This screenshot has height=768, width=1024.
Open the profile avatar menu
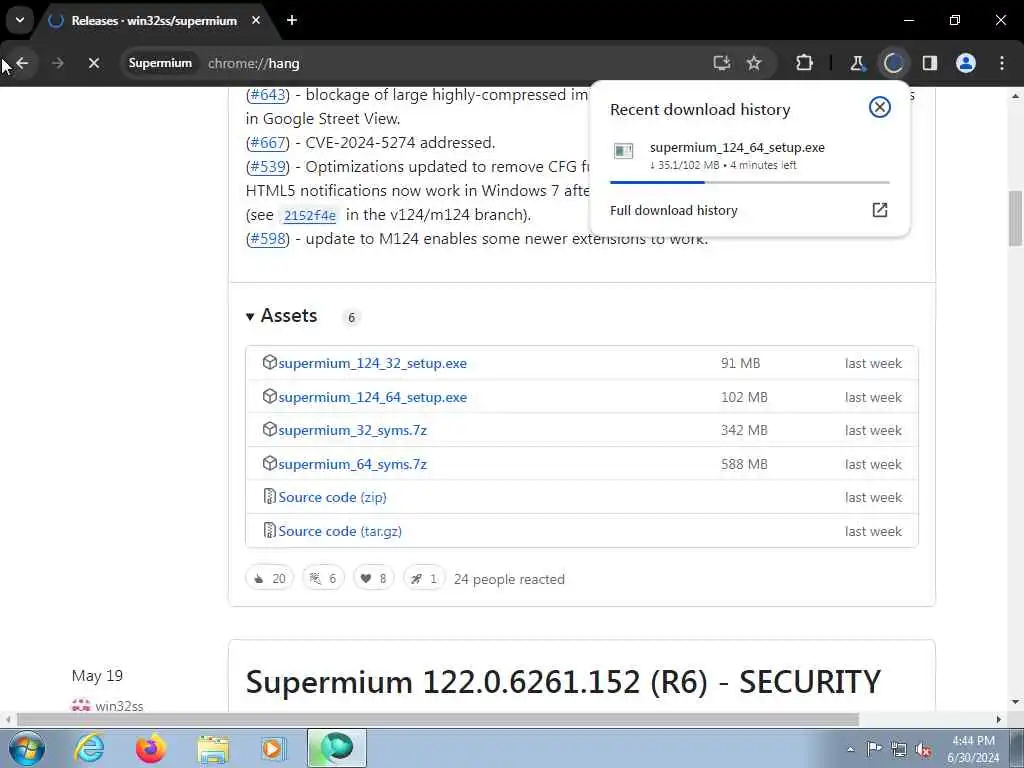(x=966, y=63)
